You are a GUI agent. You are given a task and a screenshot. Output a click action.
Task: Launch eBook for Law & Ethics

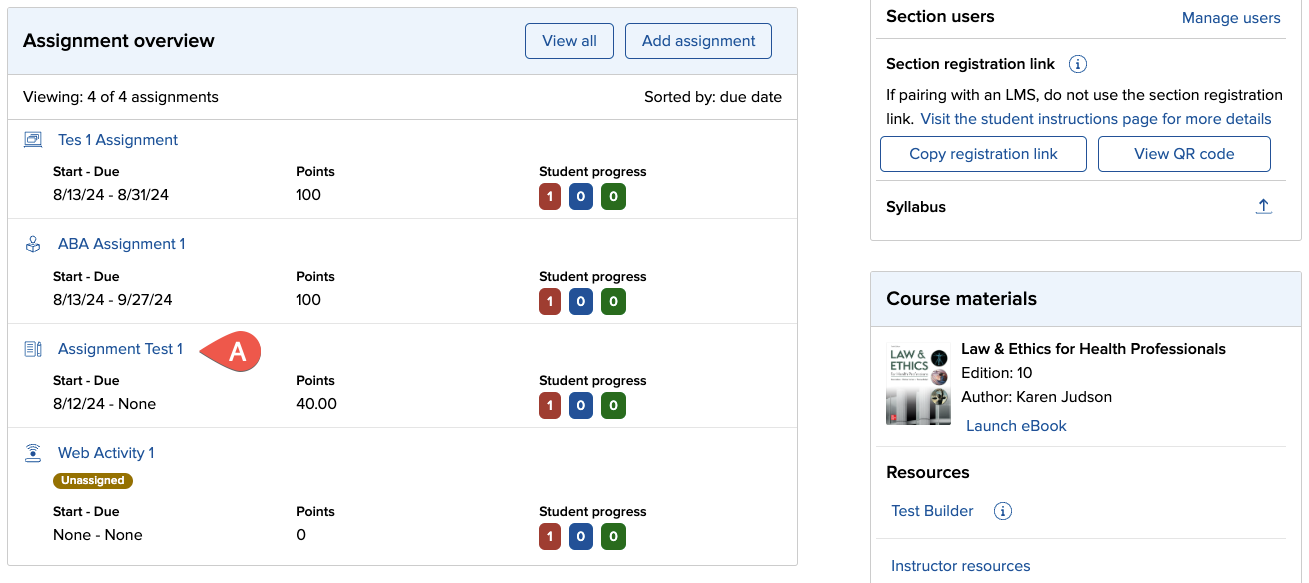1016,426
